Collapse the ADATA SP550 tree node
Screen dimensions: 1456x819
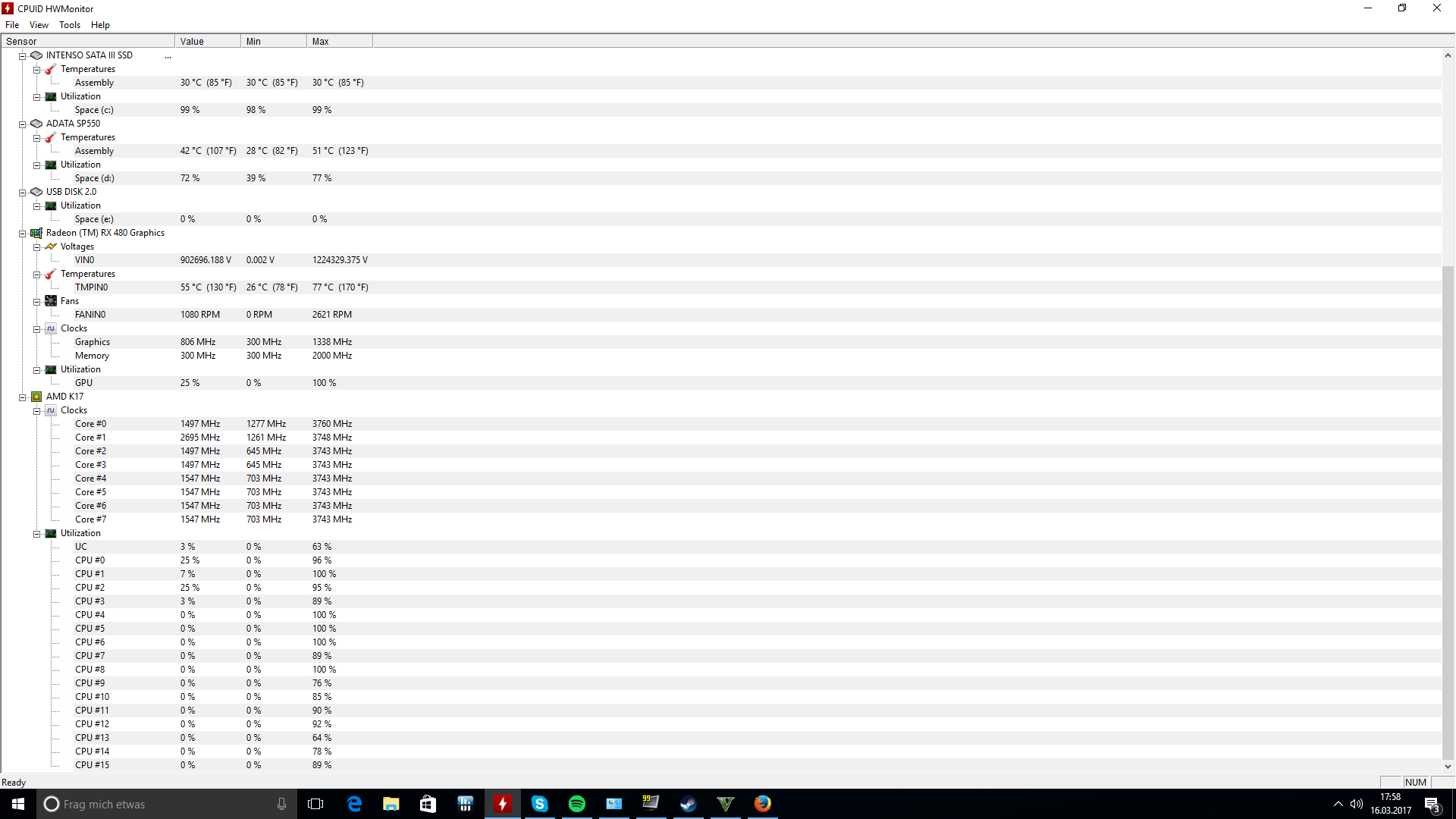(x=23, y=124)
